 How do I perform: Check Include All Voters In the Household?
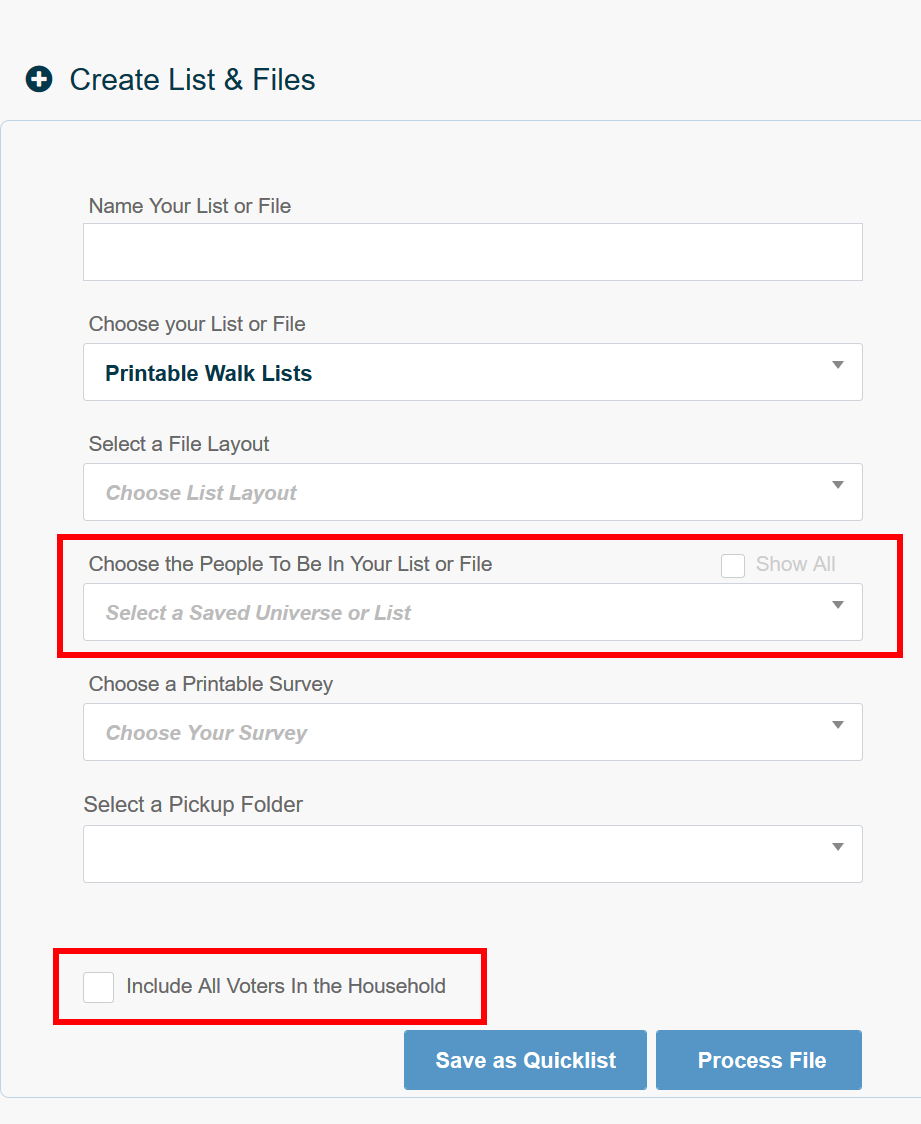(98, 986)
